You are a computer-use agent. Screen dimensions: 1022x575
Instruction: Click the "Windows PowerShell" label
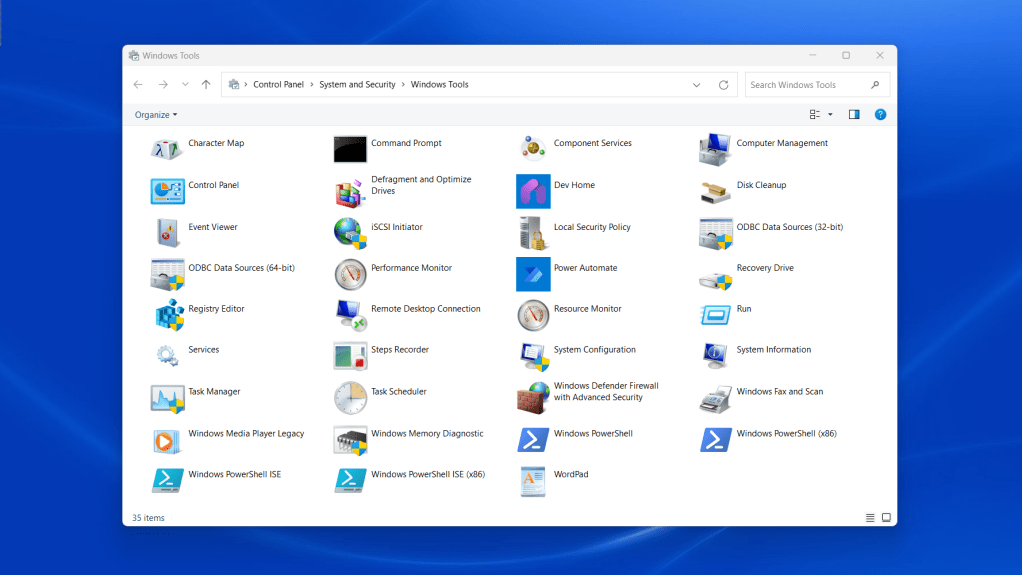593,434
